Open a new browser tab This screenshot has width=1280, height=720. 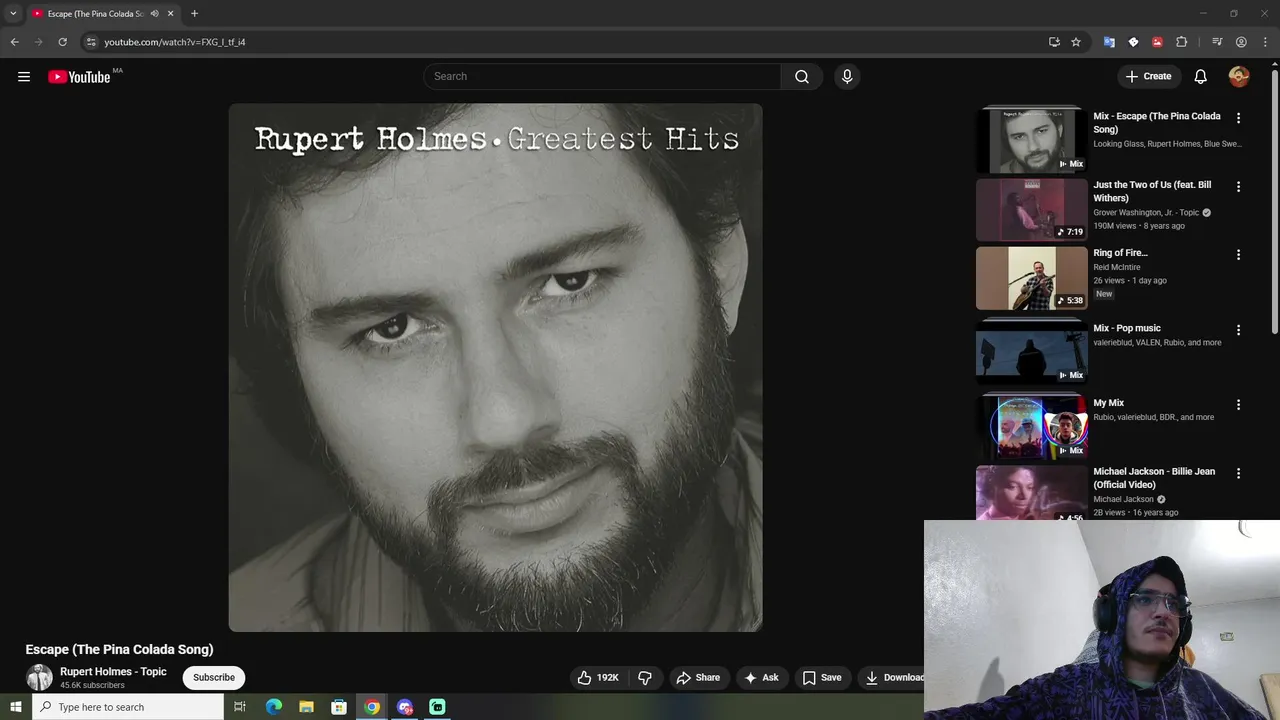(194, 14)
